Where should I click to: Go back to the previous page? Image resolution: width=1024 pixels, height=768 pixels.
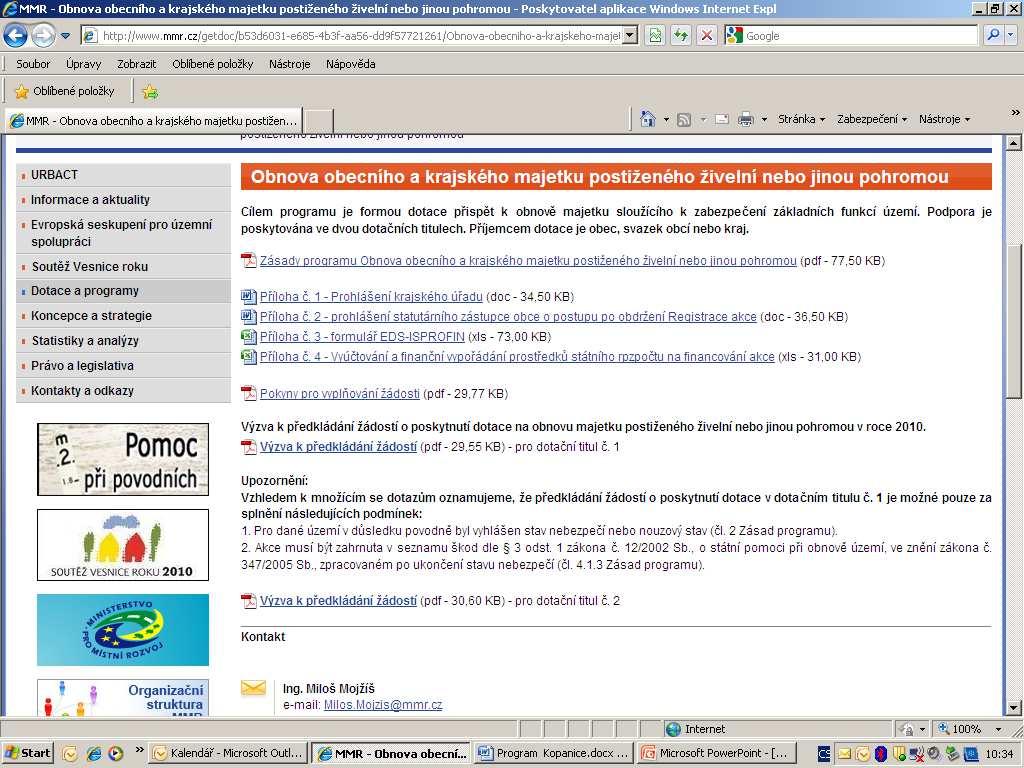click(16, 35)
